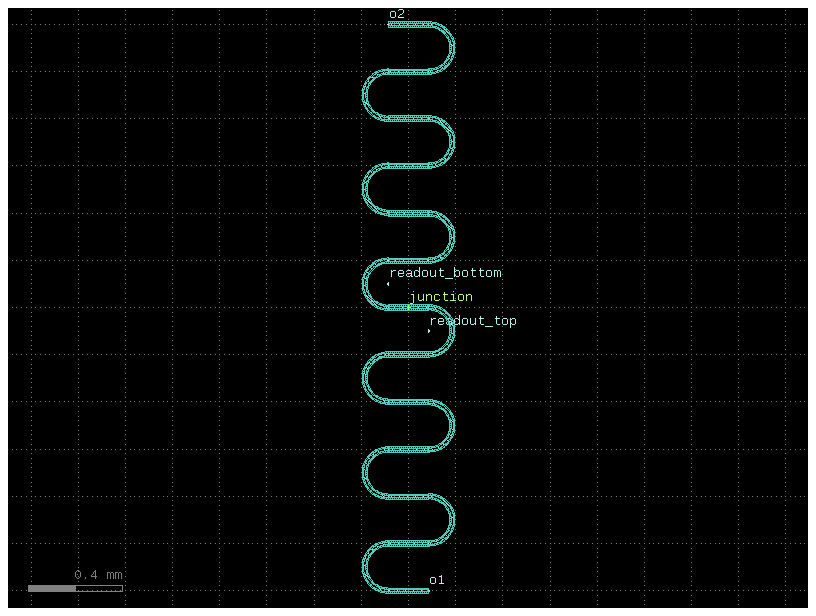816x616 pixels.
Task: Click the topmost right-side meander bend
Action: [x=454, y=47]
